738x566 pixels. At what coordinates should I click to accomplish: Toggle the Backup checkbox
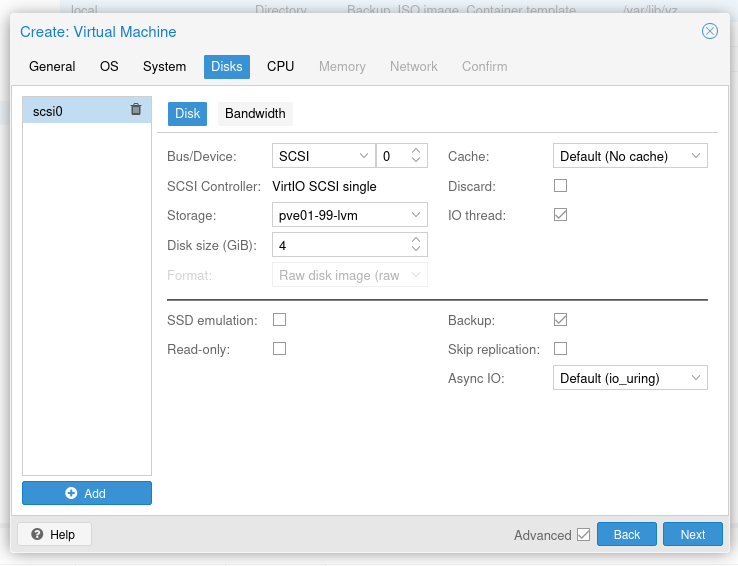point(560,319)
